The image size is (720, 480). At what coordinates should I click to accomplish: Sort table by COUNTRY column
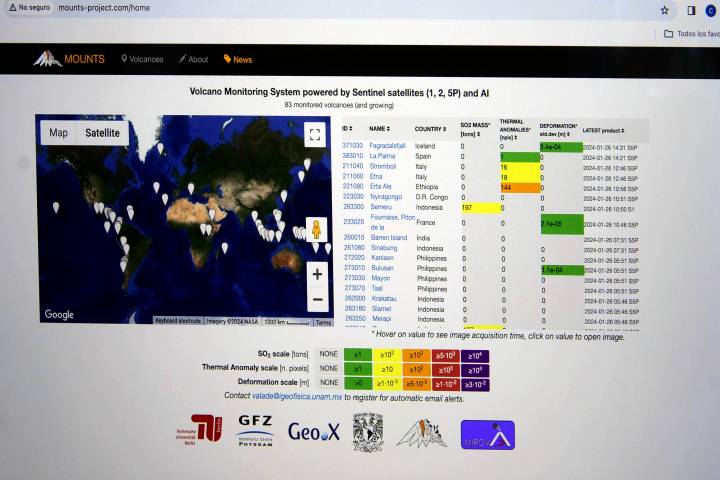[430, 129]
